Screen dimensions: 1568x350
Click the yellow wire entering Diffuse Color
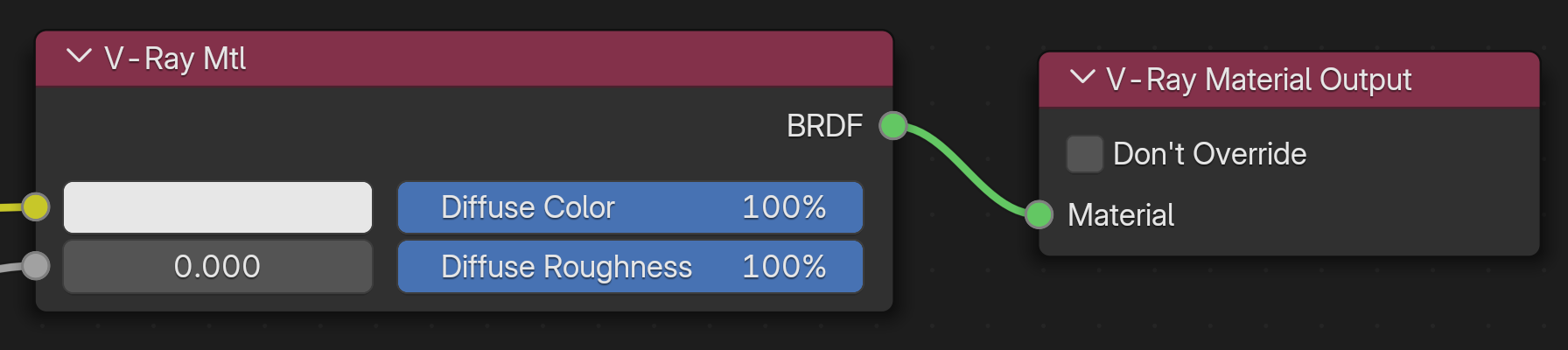click(x=9, y=207)
